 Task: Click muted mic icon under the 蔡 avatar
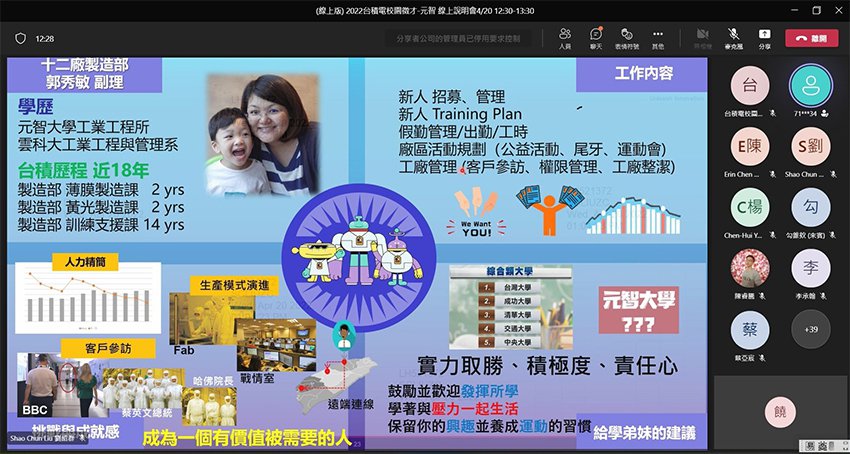click(763, 357)
